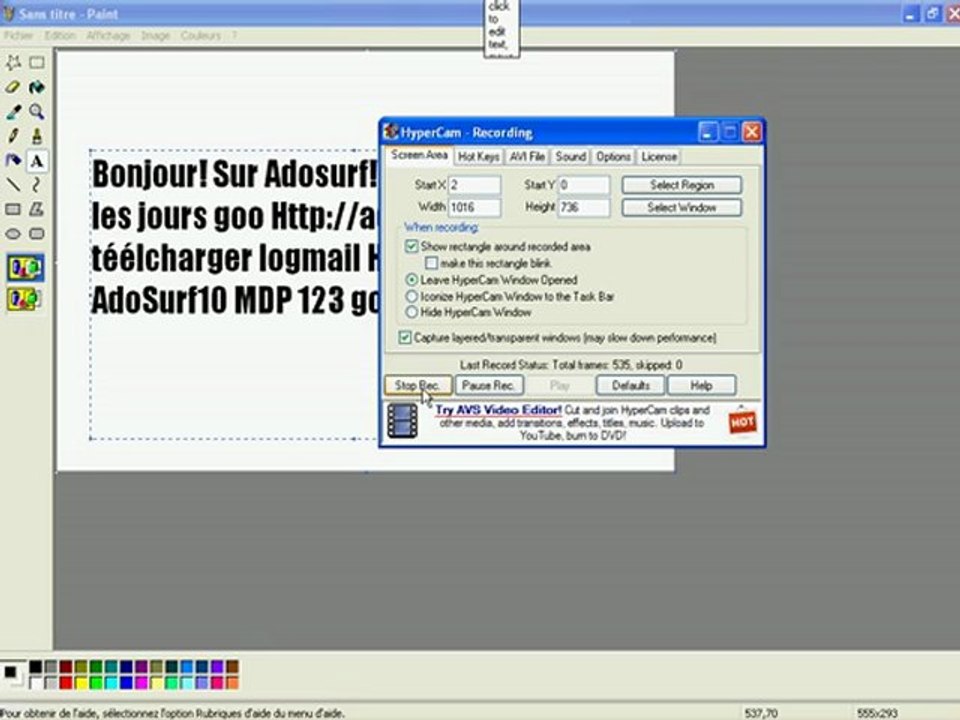Open the License tab
Image resolution: width=960 pixels, height=720 pixels.
click(x=659, y=157)
